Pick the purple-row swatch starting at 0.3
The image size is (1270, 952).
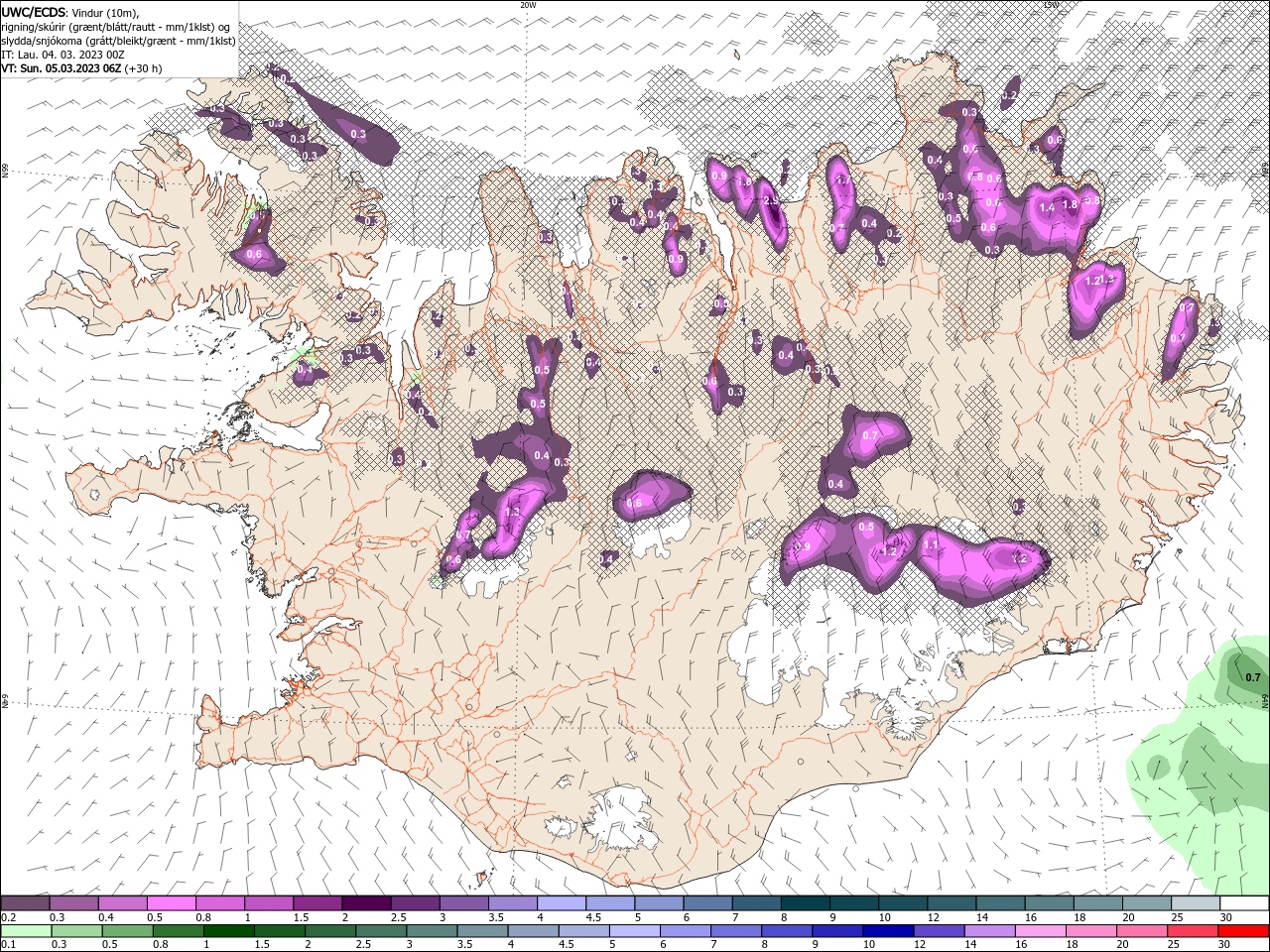(x=73, y=903)
